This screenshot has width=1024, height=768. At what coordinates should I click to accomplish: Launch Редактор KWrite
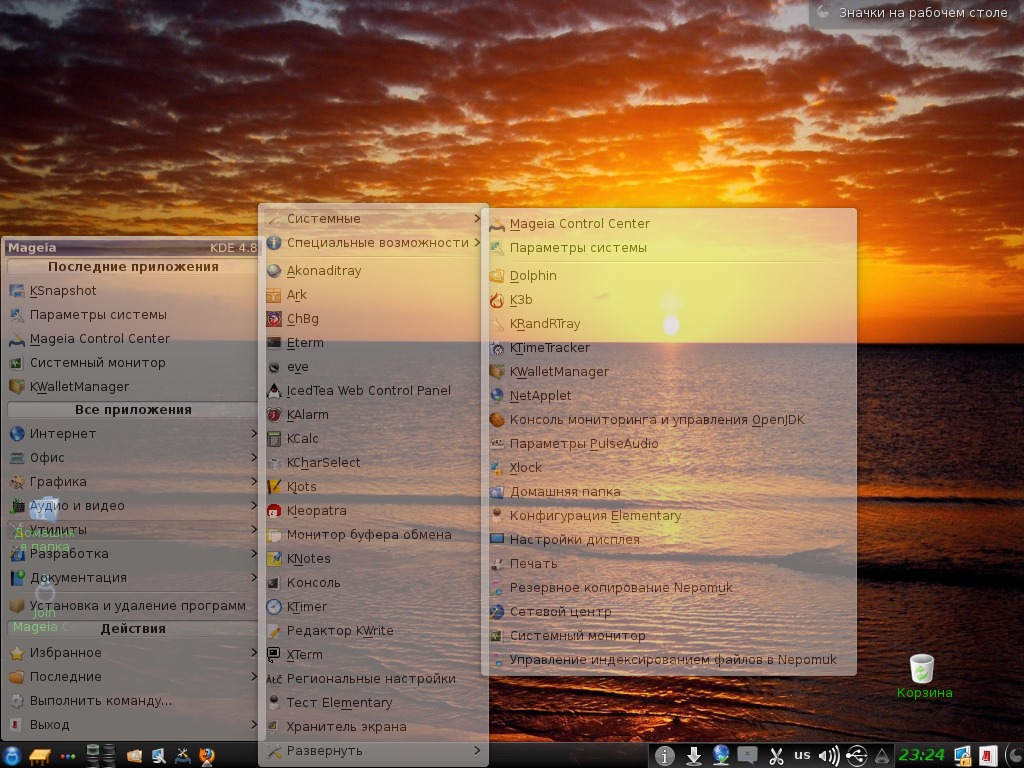(374, 631)
